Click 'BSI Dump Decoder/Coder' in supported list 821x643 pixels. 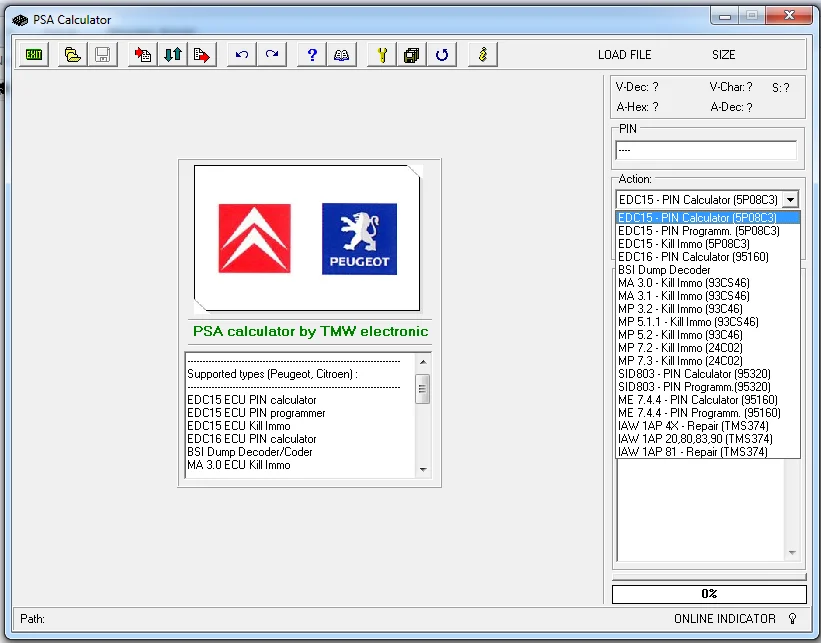coord(250,452)
